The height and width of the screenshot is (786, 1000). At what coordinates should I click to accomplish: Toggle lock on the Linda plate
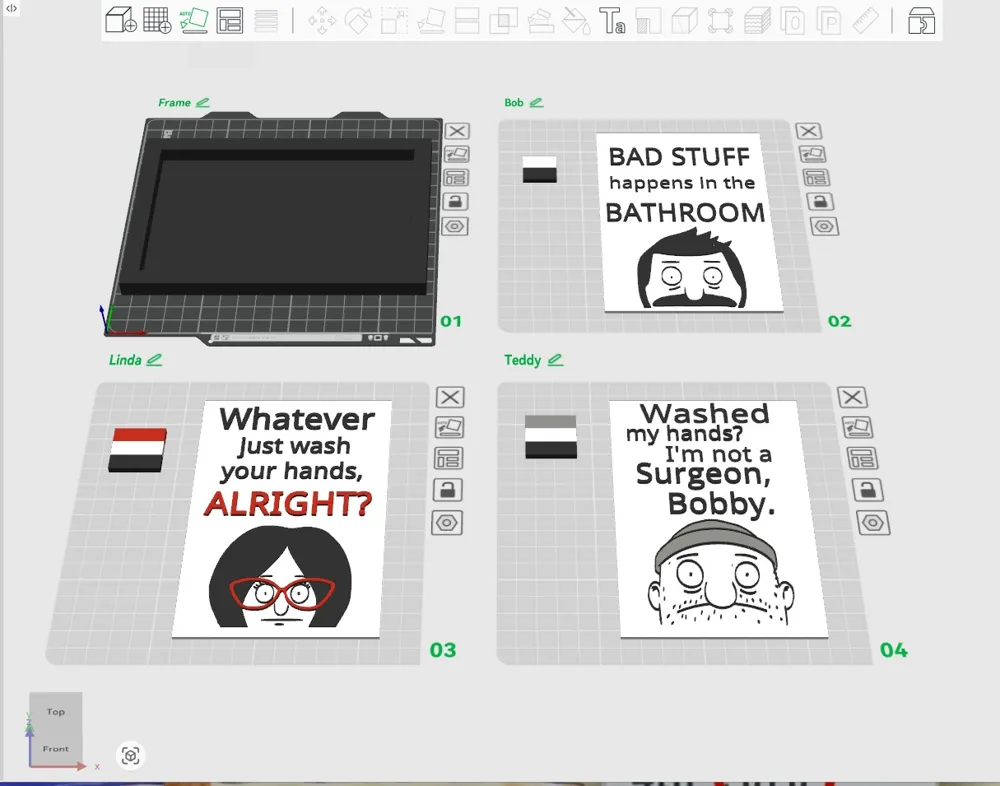[448, 490]
